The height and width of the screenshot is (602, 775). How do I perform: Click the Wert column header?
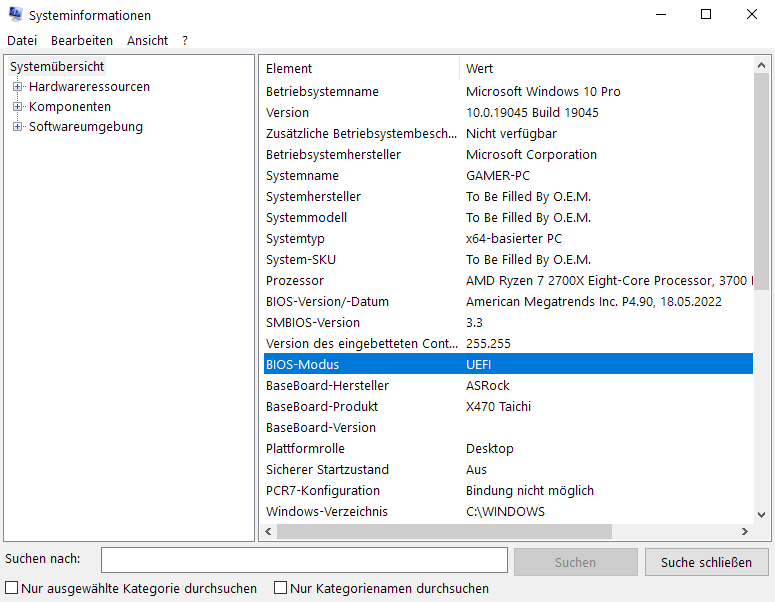(606, 68)
